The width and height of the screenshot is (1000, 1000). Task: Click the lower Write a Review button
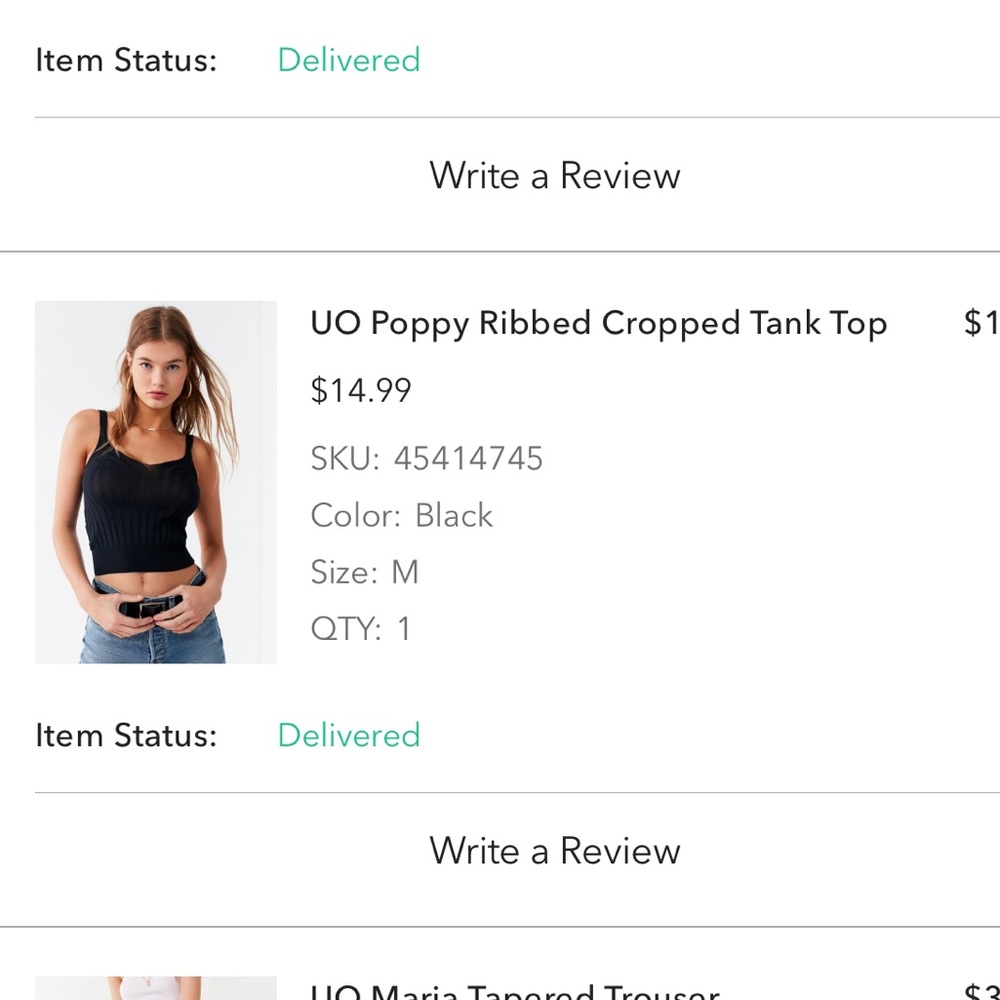pyautogui.click(x=554, y=851)
